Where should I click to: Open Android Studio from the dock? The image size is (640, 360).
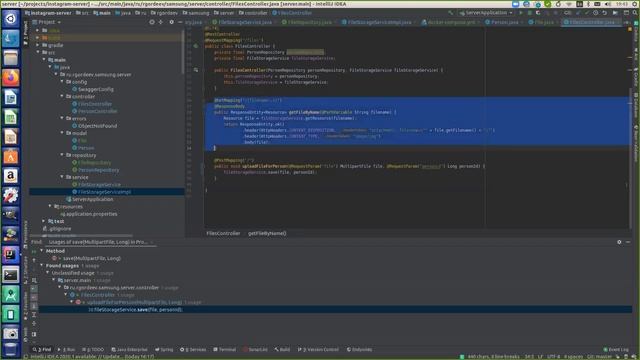(x=11, y=294)
